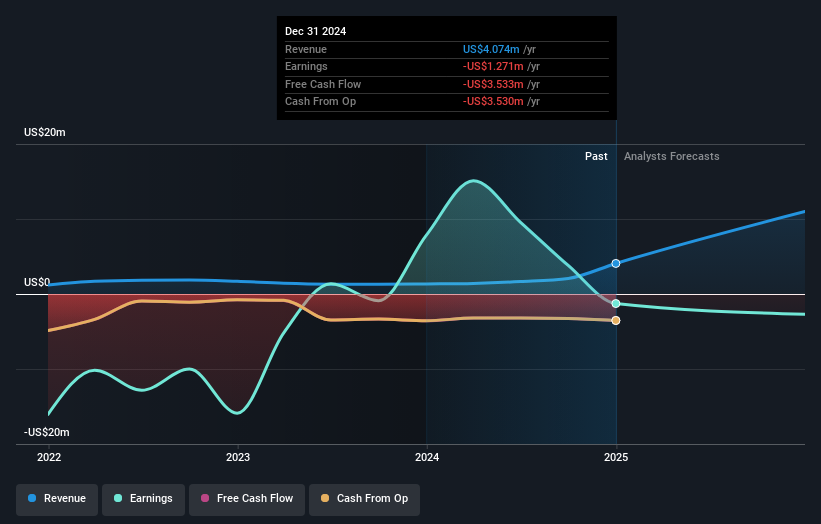
Task: Click the Analysts Forecasts label
Action: (671, 157)
